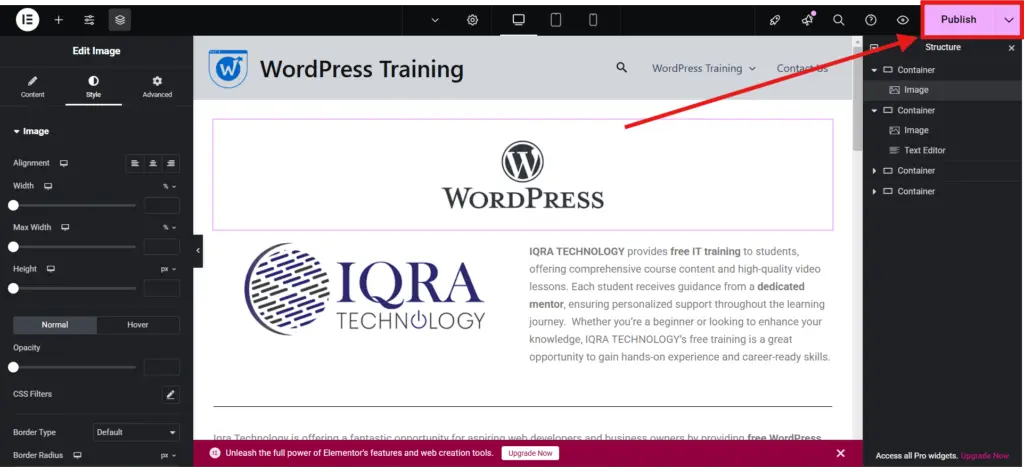The width and height of the screenshot is (1024, 467).
Task: Click the Max Width slider handle
Action: click(x=13, y=247)
